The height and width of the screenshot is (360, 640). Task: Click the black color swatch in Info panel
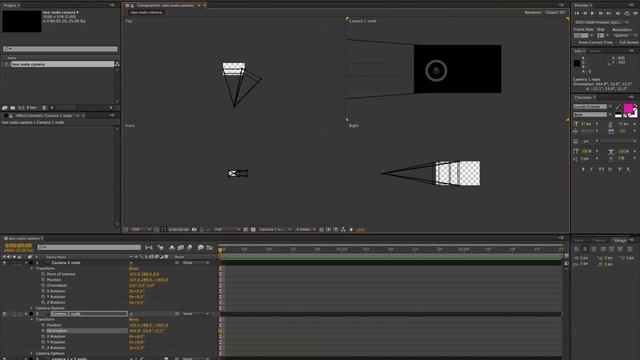point(577,63)
